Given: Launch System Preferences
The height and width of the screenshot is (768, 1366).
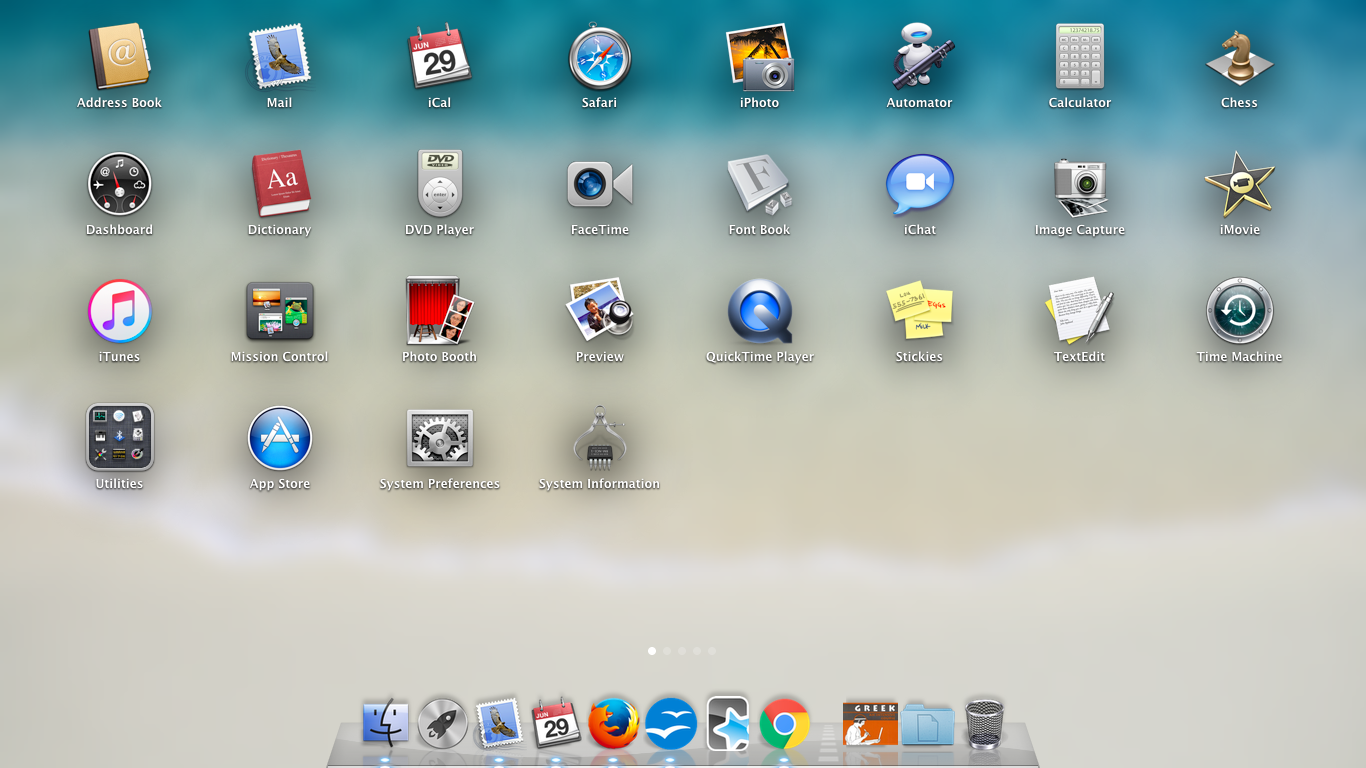Looking at the screenshot, I should [439, 438].
